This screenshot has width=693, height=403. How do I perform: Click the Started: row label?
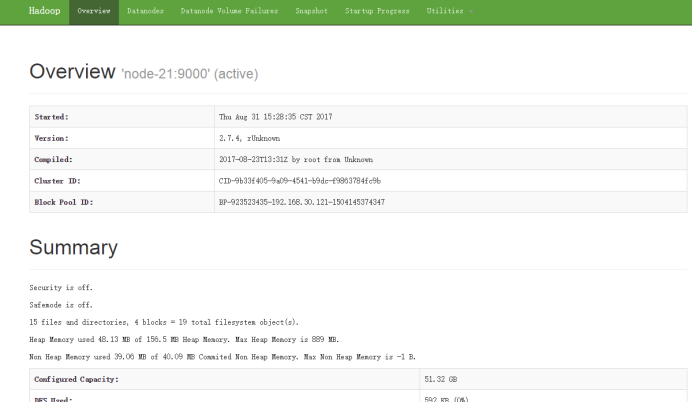[51, 117]
